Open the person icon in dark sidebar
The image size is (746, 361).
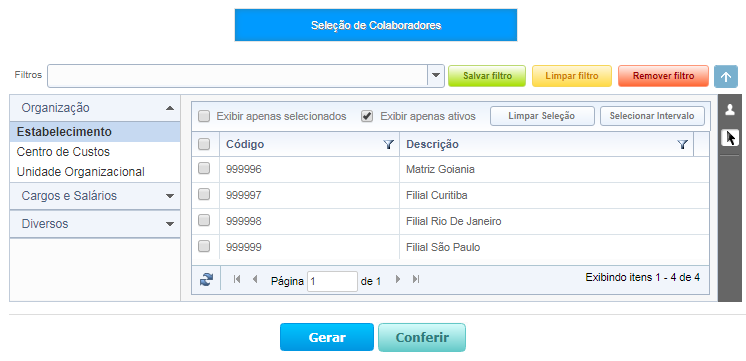730,110
